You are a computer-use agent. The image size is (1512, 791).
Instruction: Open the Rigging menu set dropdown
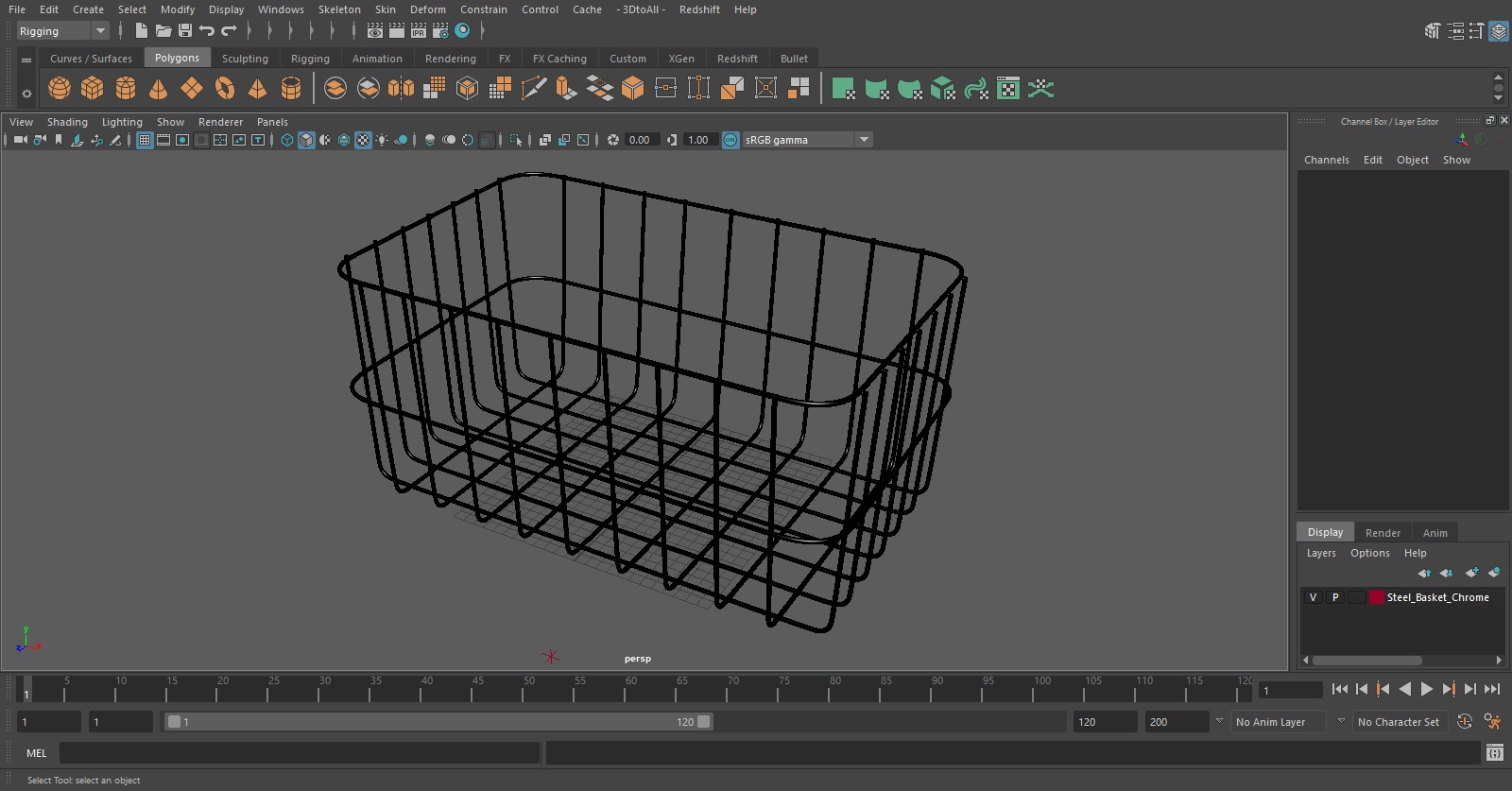63,31
